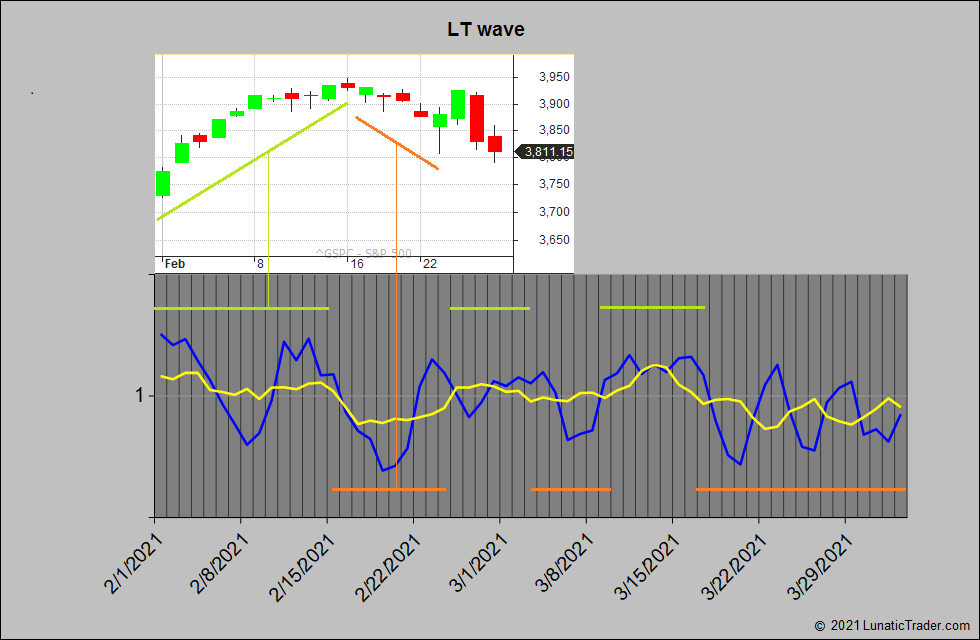
Task: Click the "LT wave" chart title
Action: [485, 30]
